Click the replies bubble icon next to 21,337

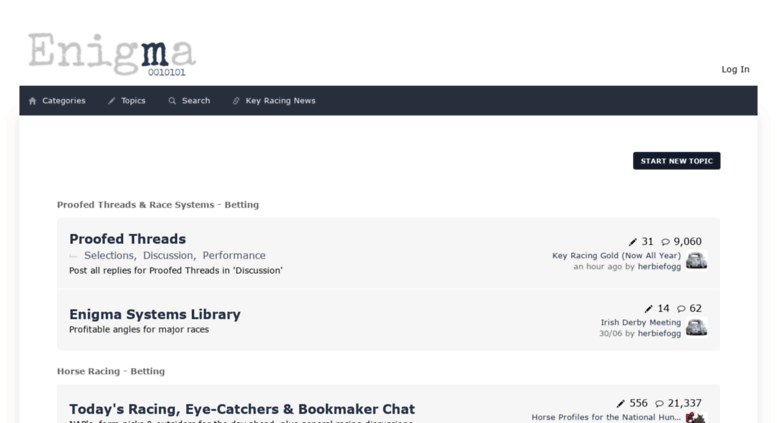click(660, 404)
